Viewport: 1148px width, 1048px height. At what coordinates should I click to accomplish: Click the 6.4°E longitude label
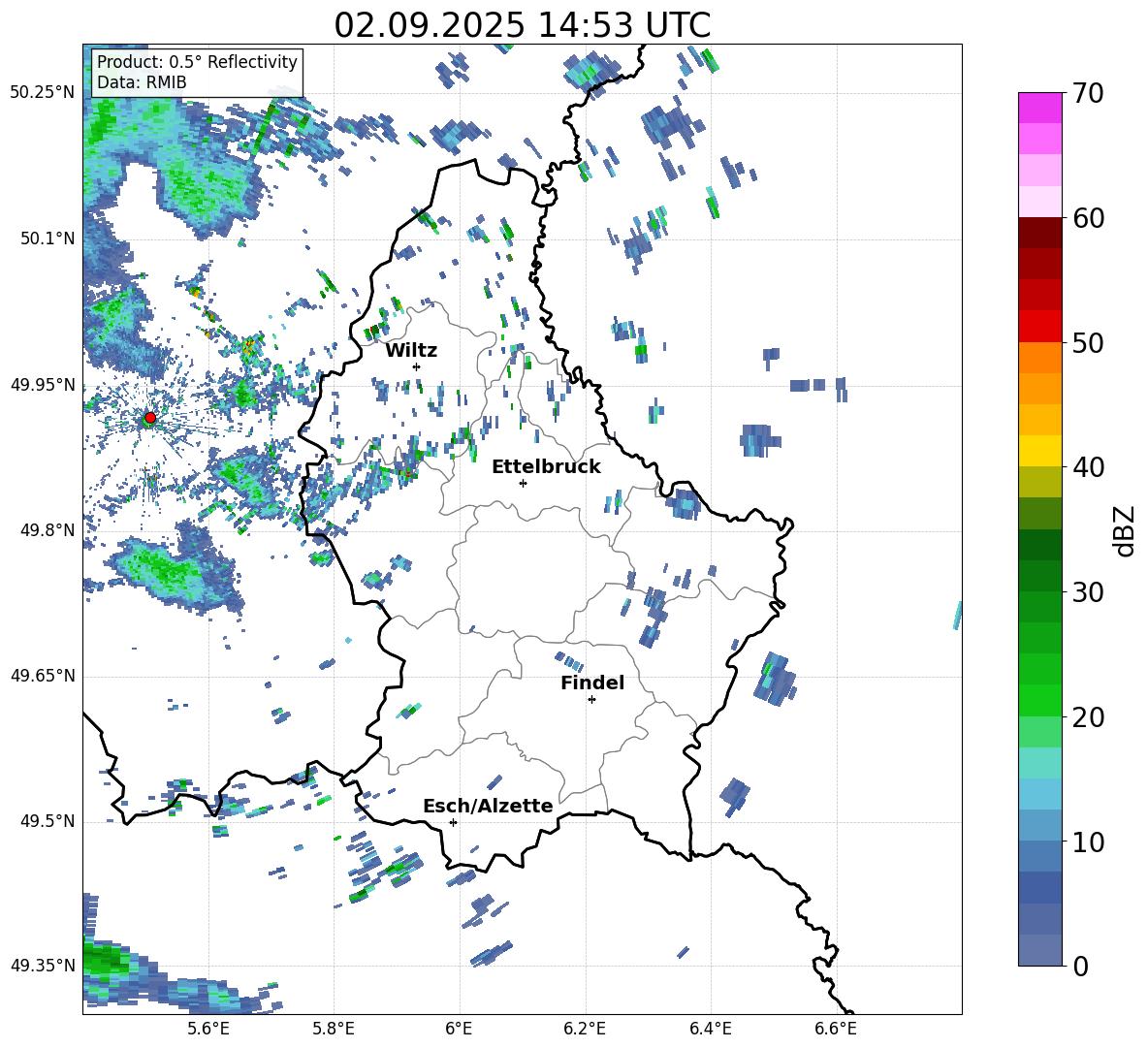(x=710, y=1029)
